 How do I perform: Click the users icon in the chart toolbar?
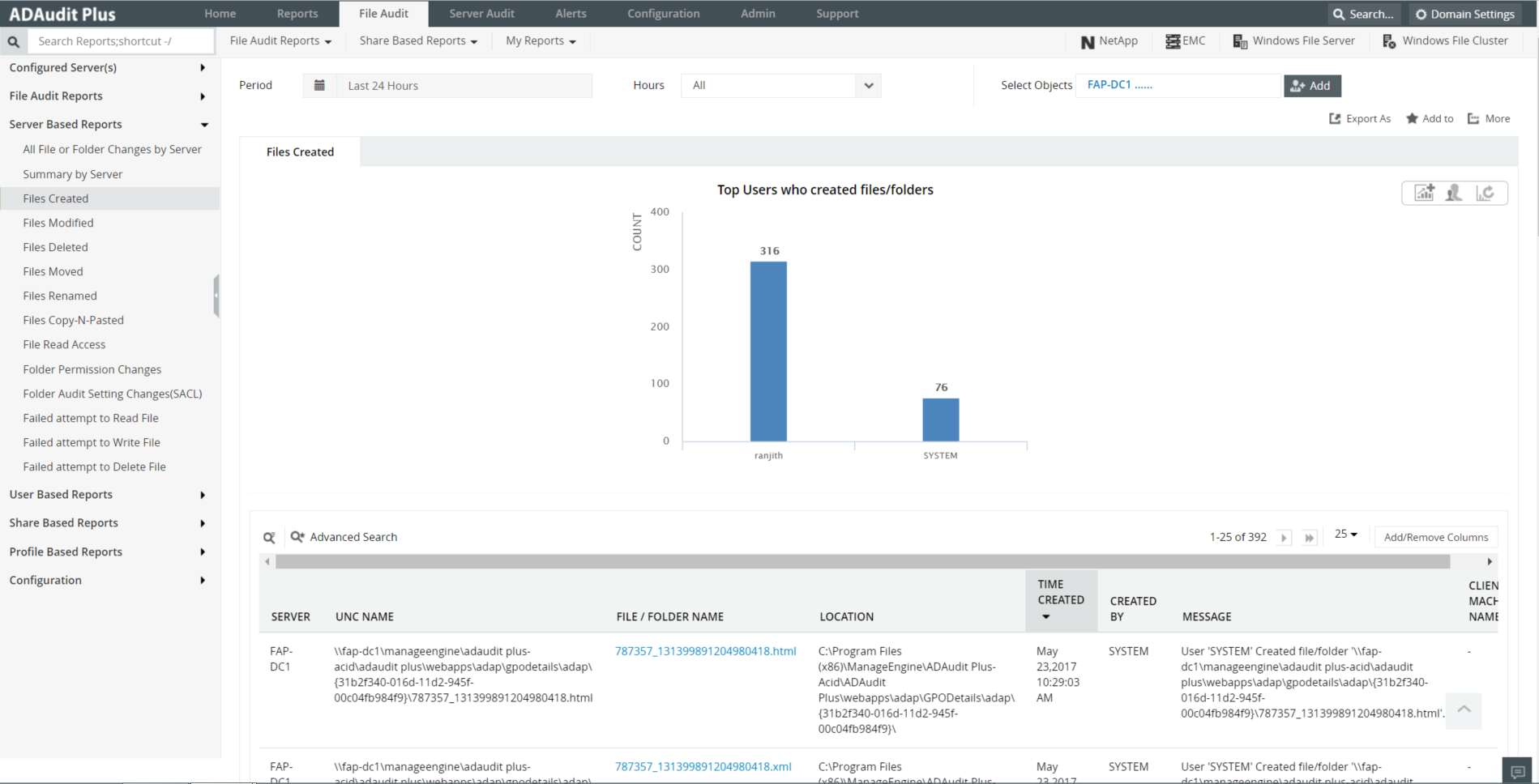click(x=1454, y=193)
